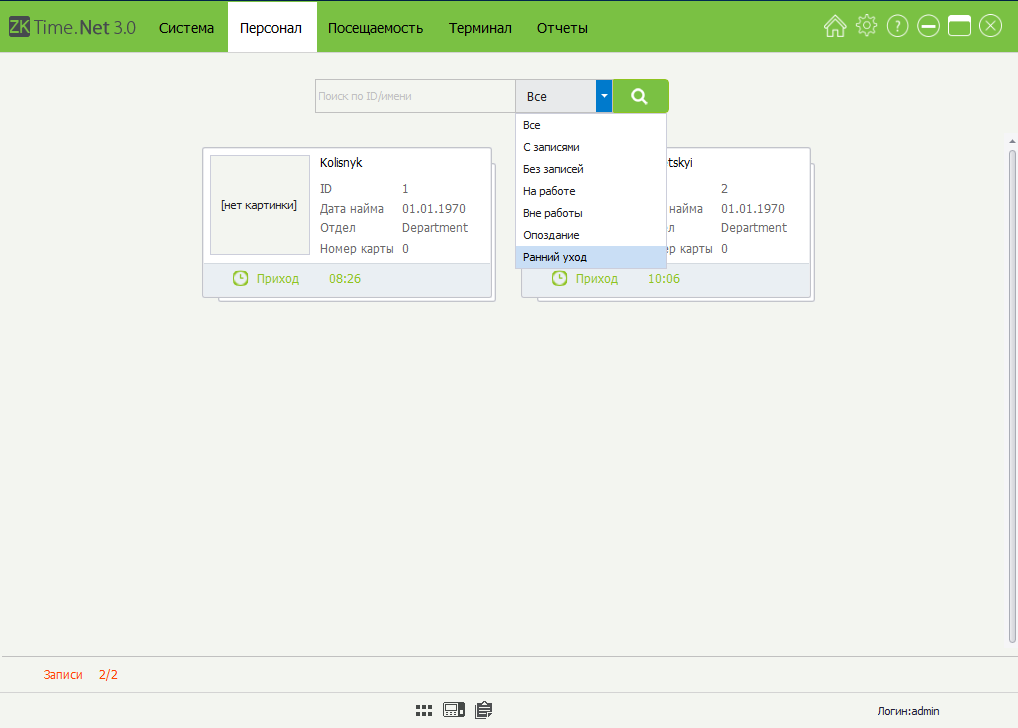Switch to card grid view icon
Screen dimensions: 1018x728
(424, 710)
